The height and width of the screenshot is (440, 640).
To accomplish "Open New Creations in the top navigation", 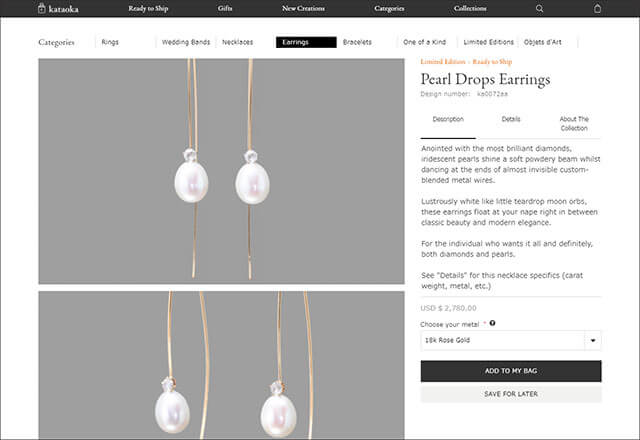I will 303,9.
